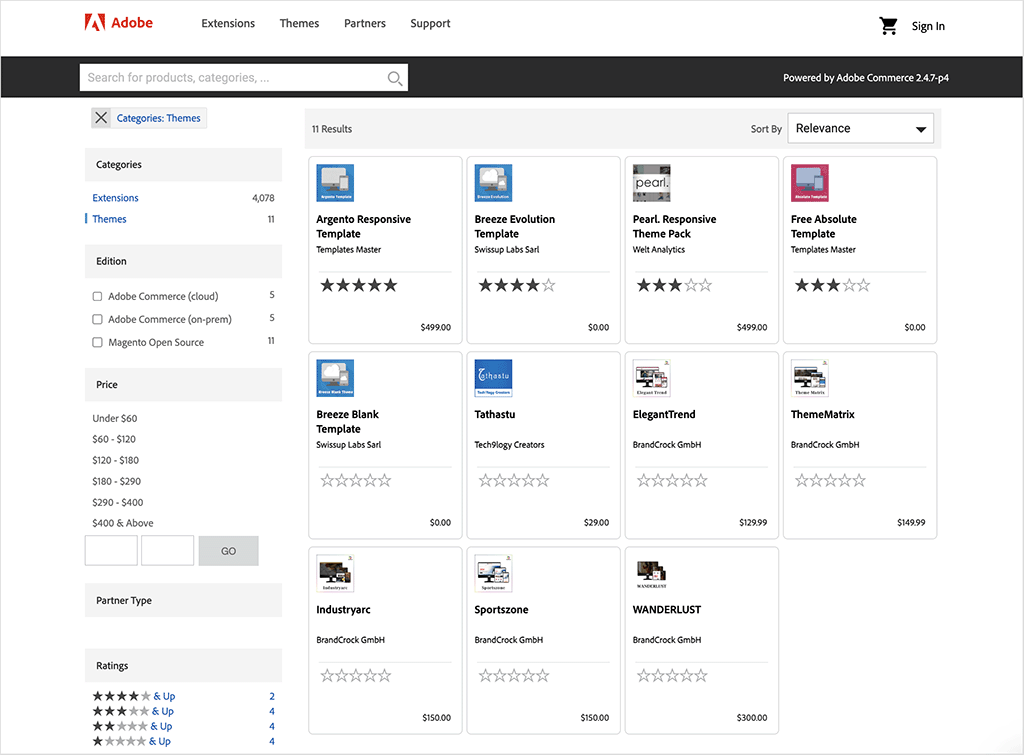The width and height of the screenshot is (1024, 755).
Task: Collapse the Price filter section
Action: (x=184, y=385)
